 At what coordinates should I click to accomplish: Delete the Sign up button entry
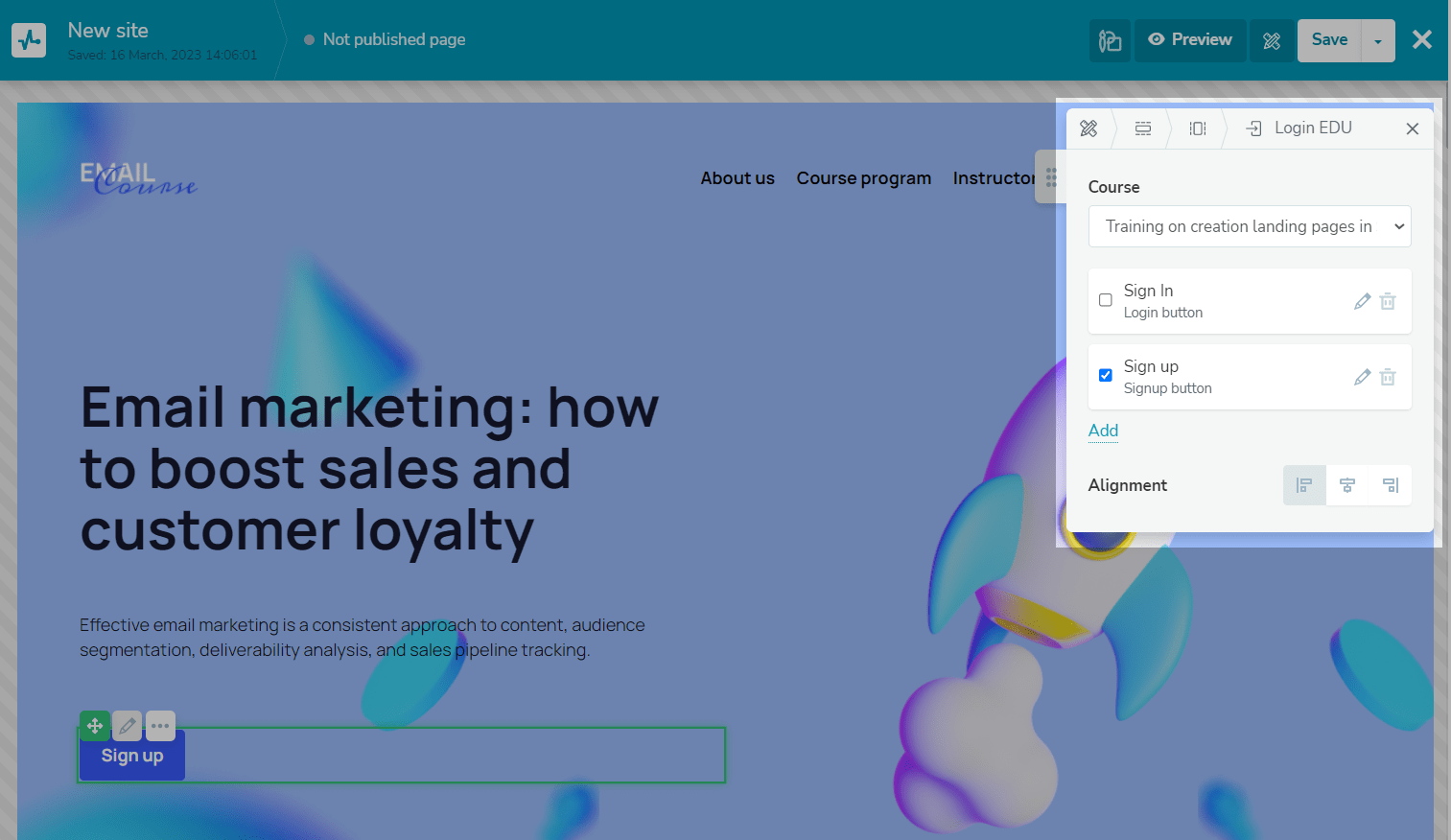pos(1388,377)
